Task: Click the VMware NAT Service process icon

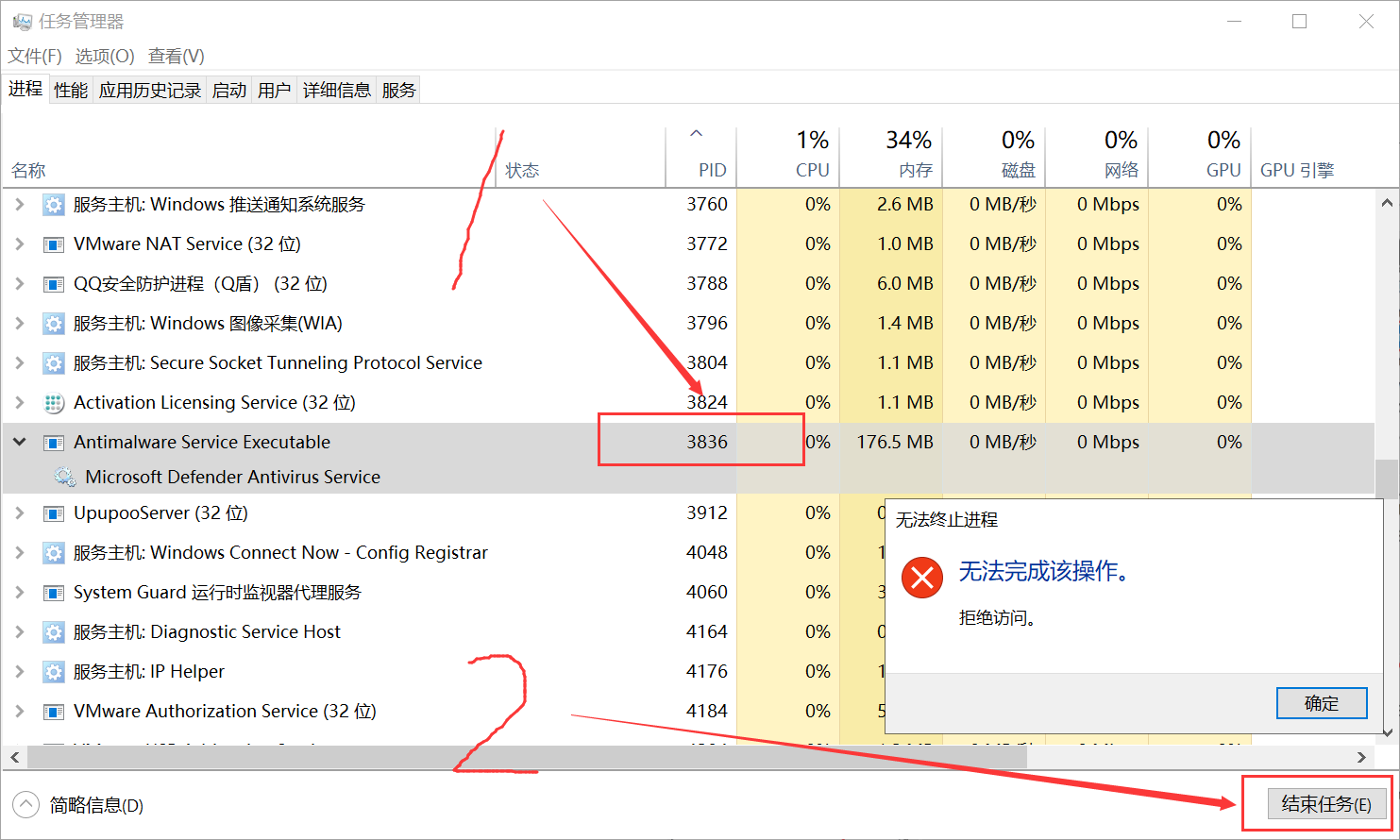Action: [x=54, y=244]
